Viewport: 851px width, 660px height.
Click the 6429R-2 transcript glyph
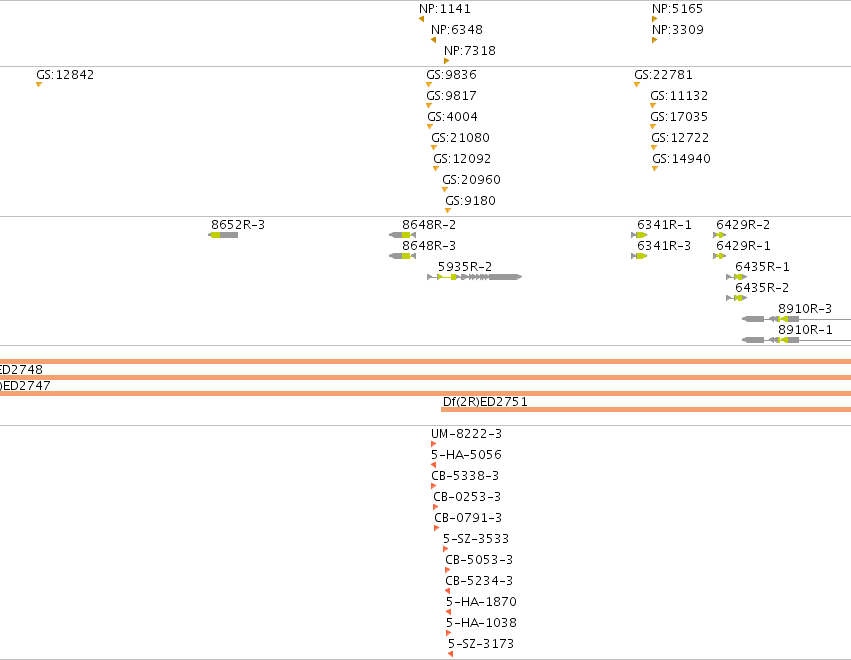point(719,235)
